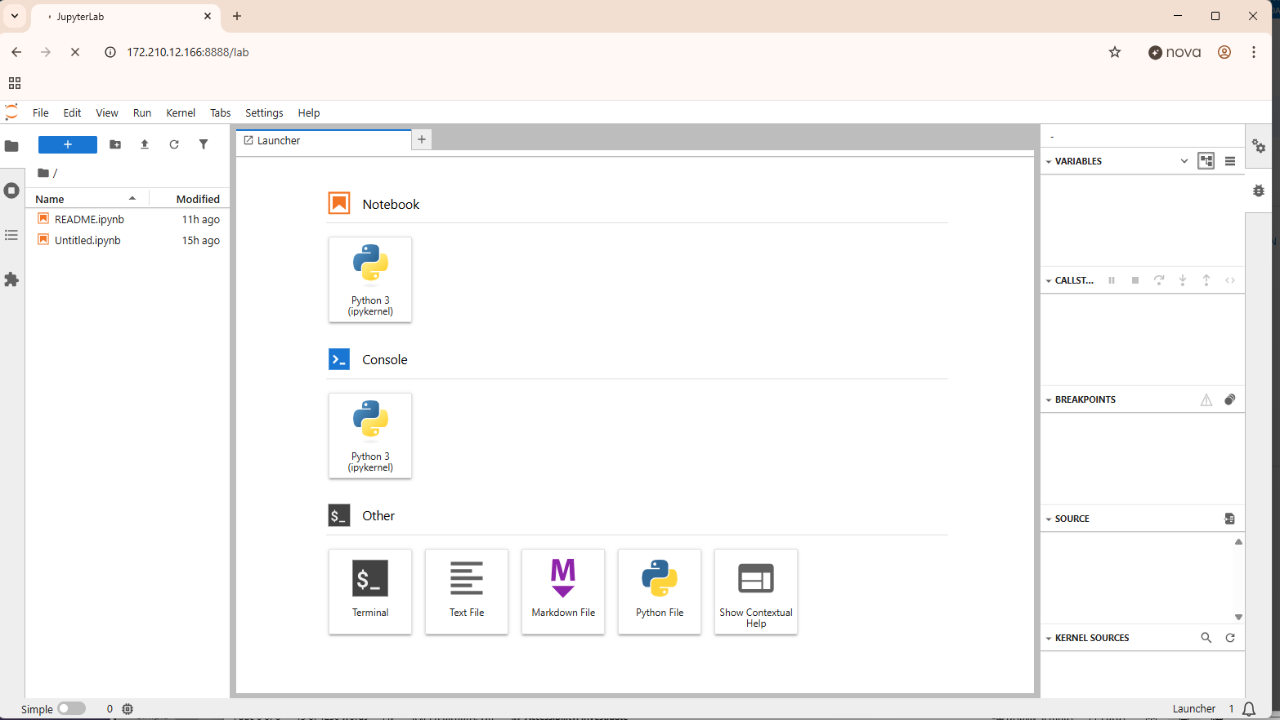
Task: Toggle the file filter funnel icon
Action: [x=203, y=145]
